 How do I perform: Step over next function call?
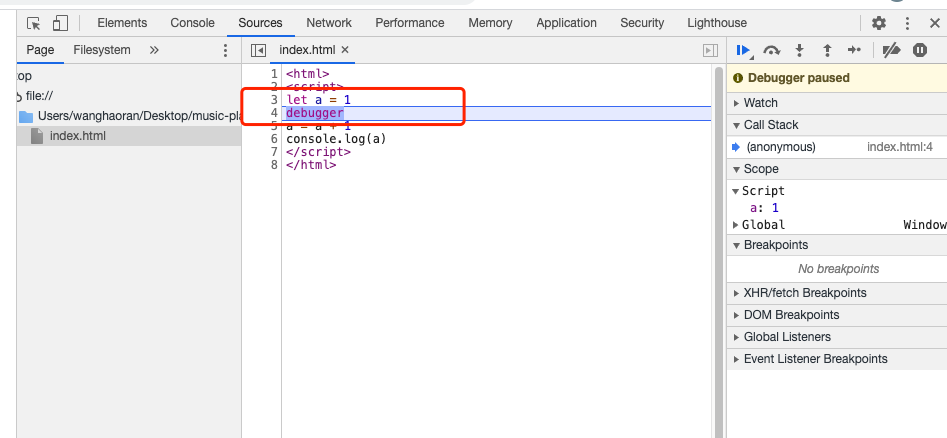[x=771, y=51]
